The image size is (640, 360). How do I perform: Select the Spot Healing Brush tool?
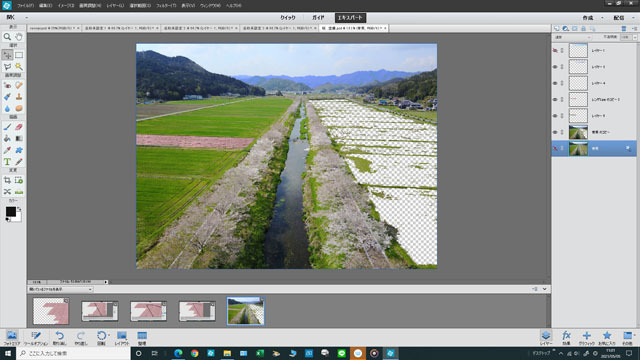click(x=19, y=85)
